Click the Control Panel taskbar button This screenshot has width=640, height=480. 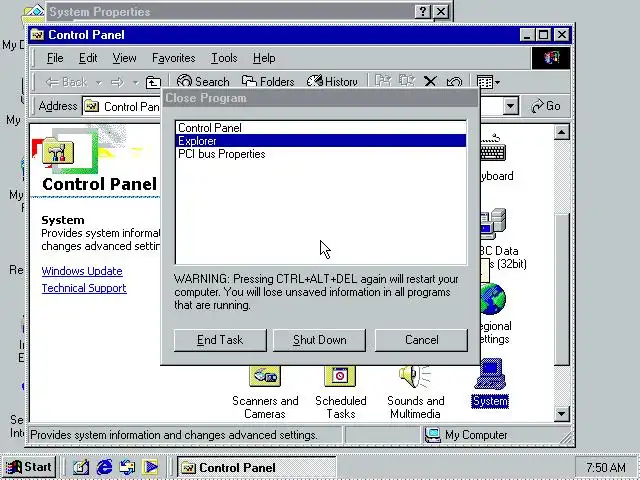tap(256, 467)
